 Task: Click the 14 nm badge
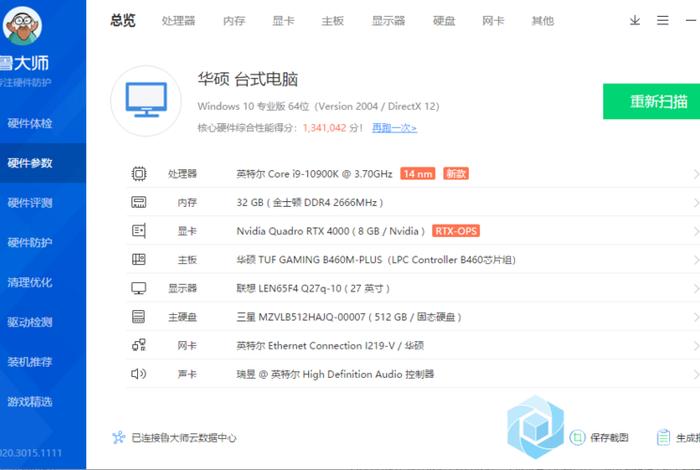tap(418, 174)
